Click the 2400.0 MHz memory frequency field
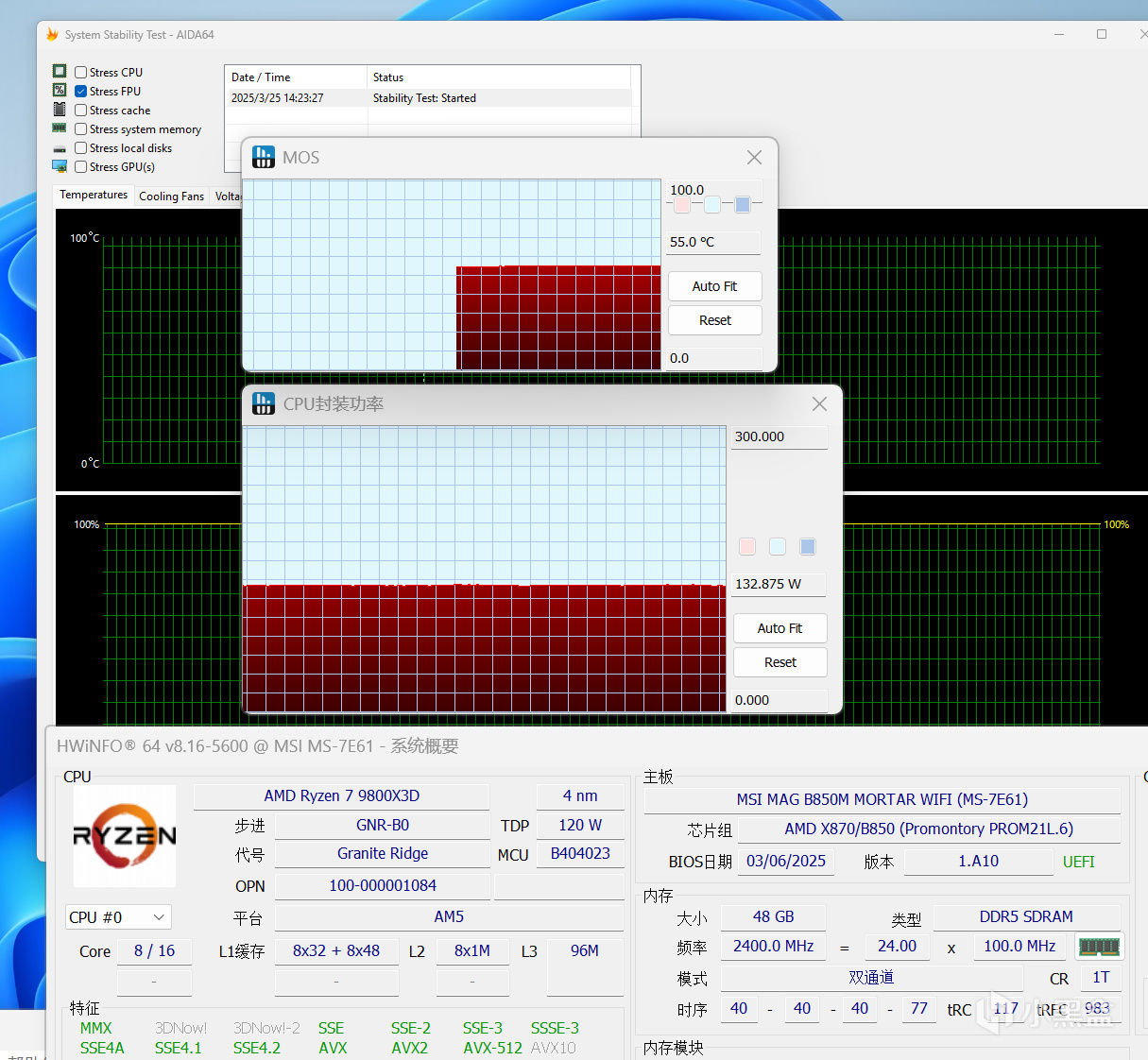Image resolution: width=1148 pixels, height=1060 pixels. [774, 947]
